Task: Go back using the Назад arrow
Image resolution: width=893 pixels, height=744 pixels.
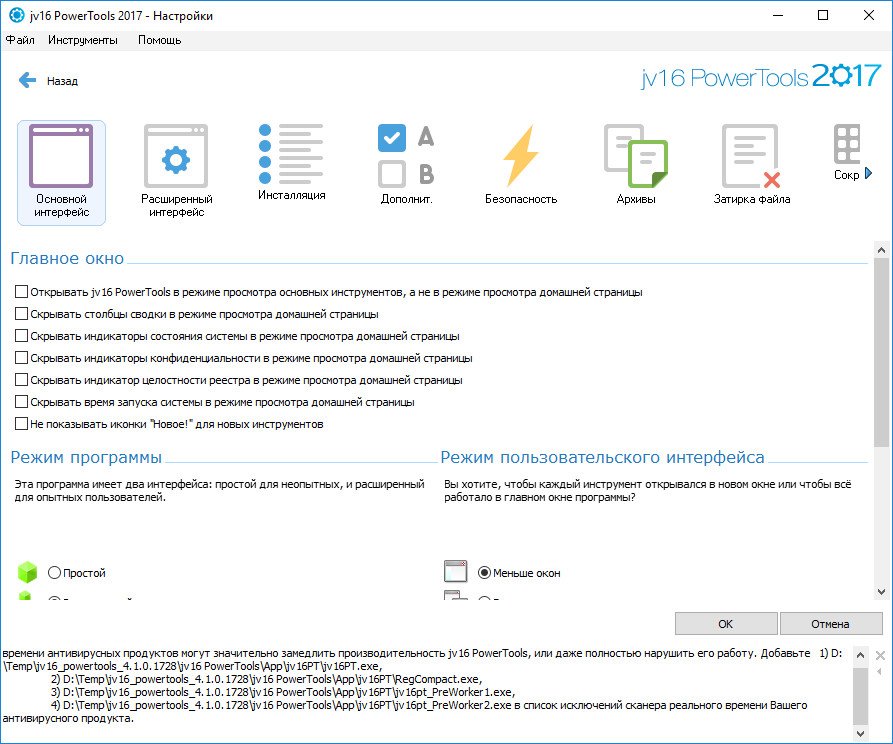Action: [27, 80]
